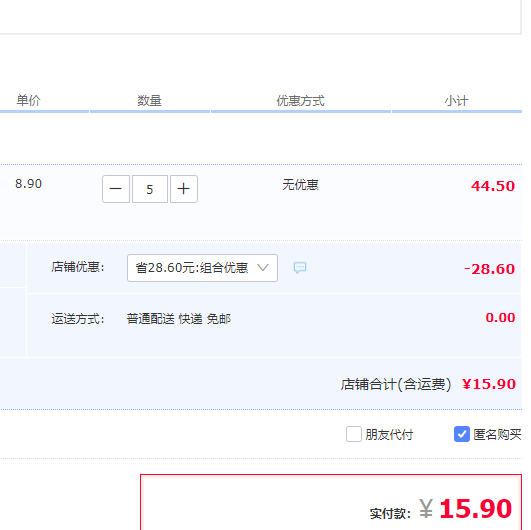This screenshot has height=530, width=531.
Task: Click the minus quantity button
Action: [x=116, y=189]
